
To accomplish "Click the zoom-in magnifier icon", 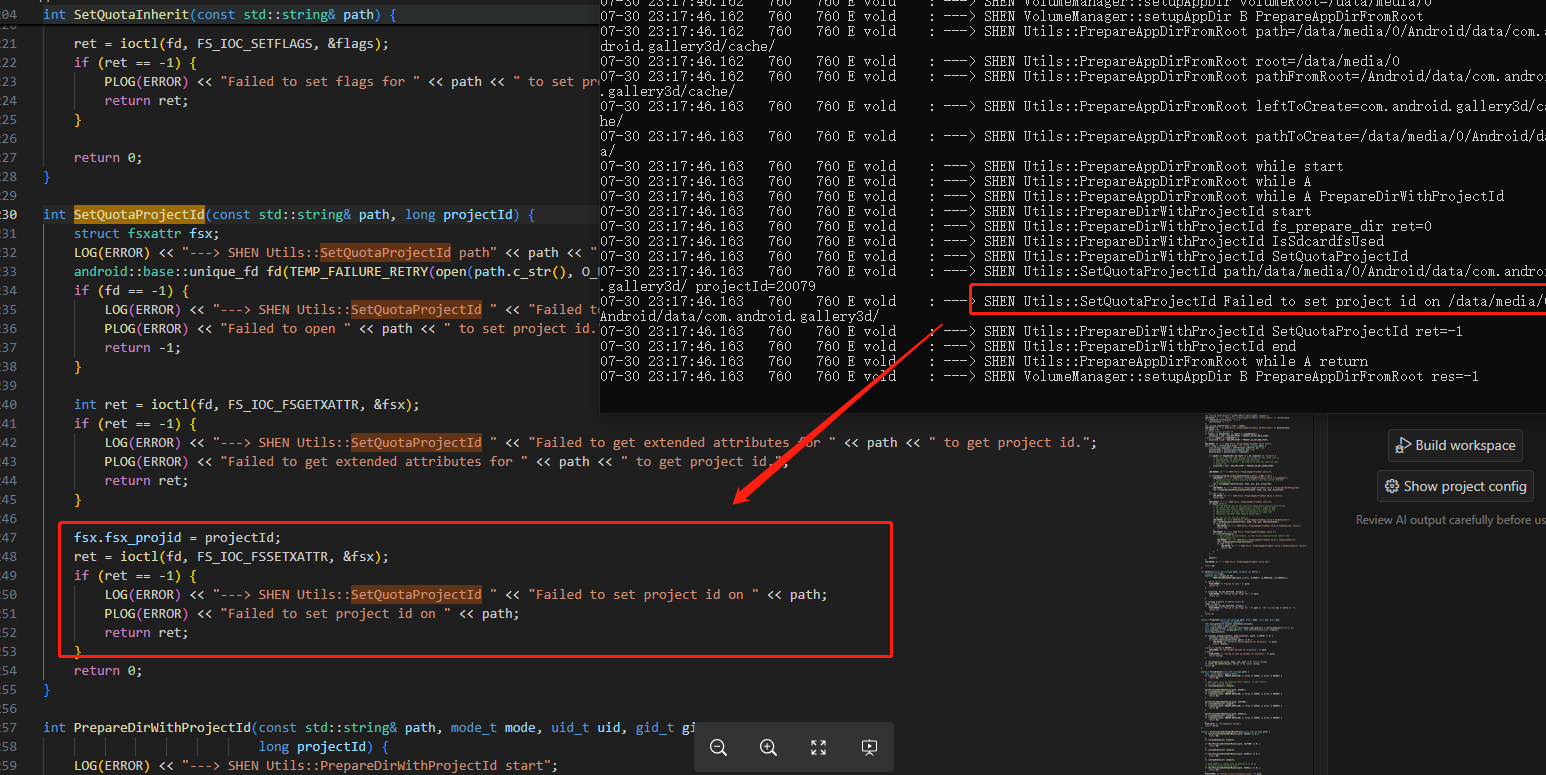I will pos(768,747).
